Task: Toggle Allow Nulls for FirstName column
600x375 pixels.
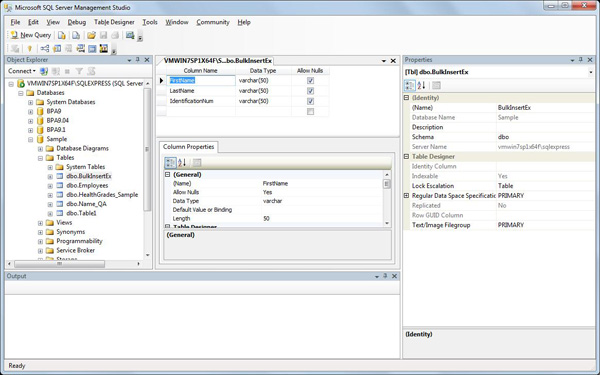Action: pyautogui.click(x=310, y=81)
